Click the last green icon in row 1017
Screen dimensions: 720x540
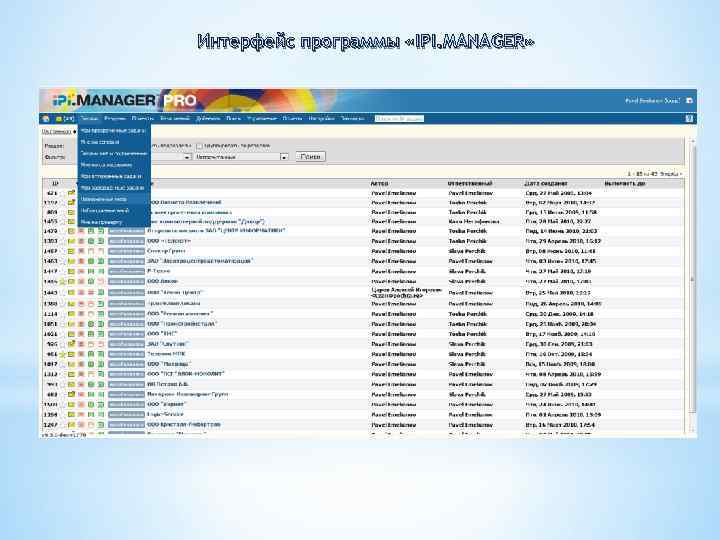click(101, 364)
